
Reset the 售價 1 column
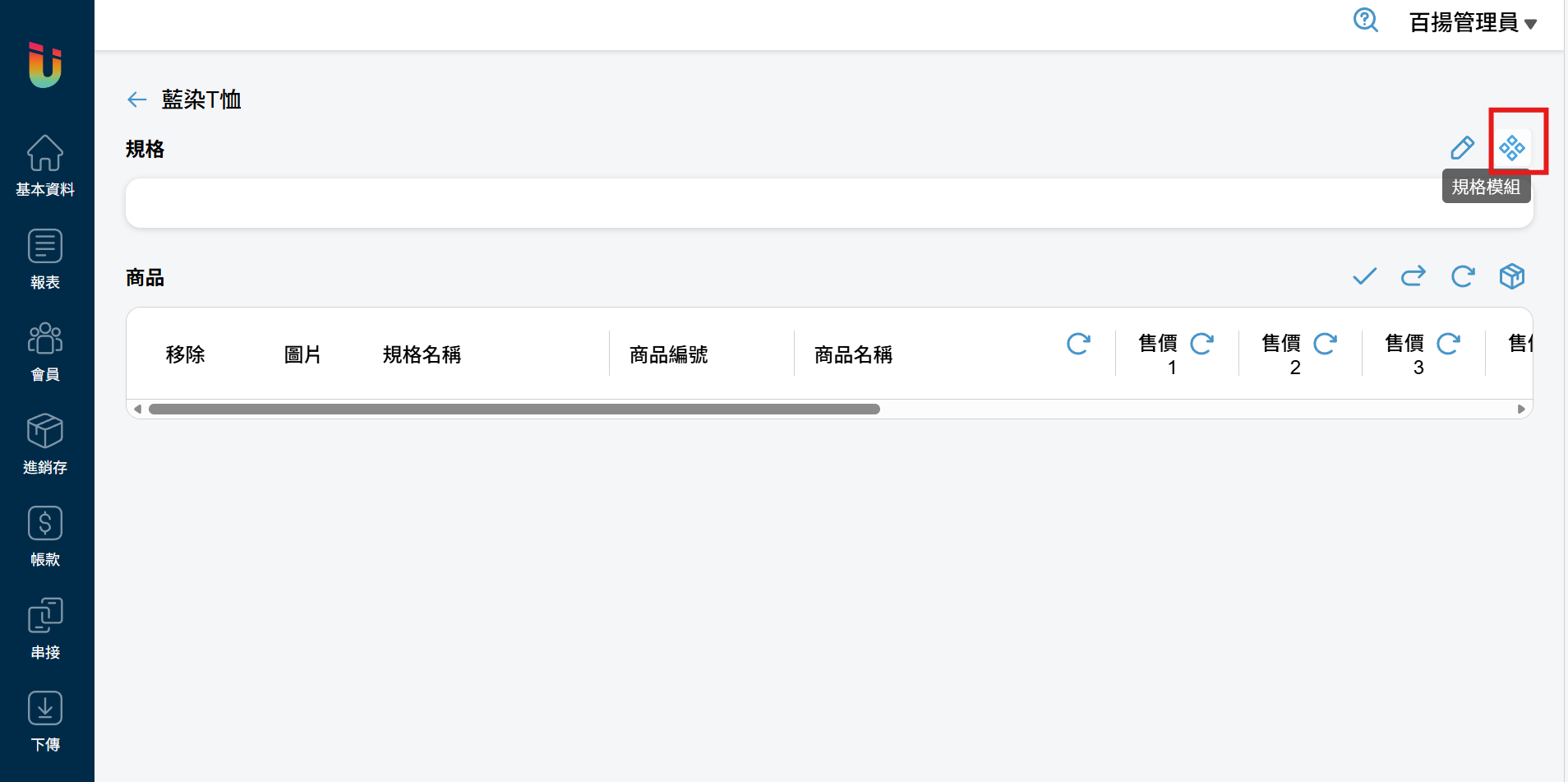click(1201, 344)
